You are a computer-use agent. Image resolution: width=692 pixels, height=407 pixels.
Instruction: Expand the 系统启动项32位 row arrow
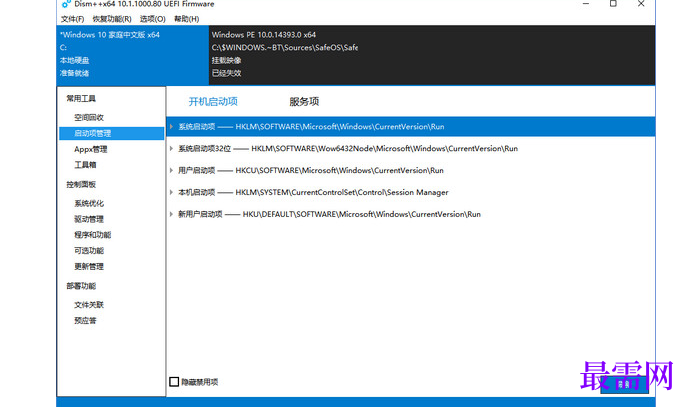pyautogui.click(x=171, y=149)
